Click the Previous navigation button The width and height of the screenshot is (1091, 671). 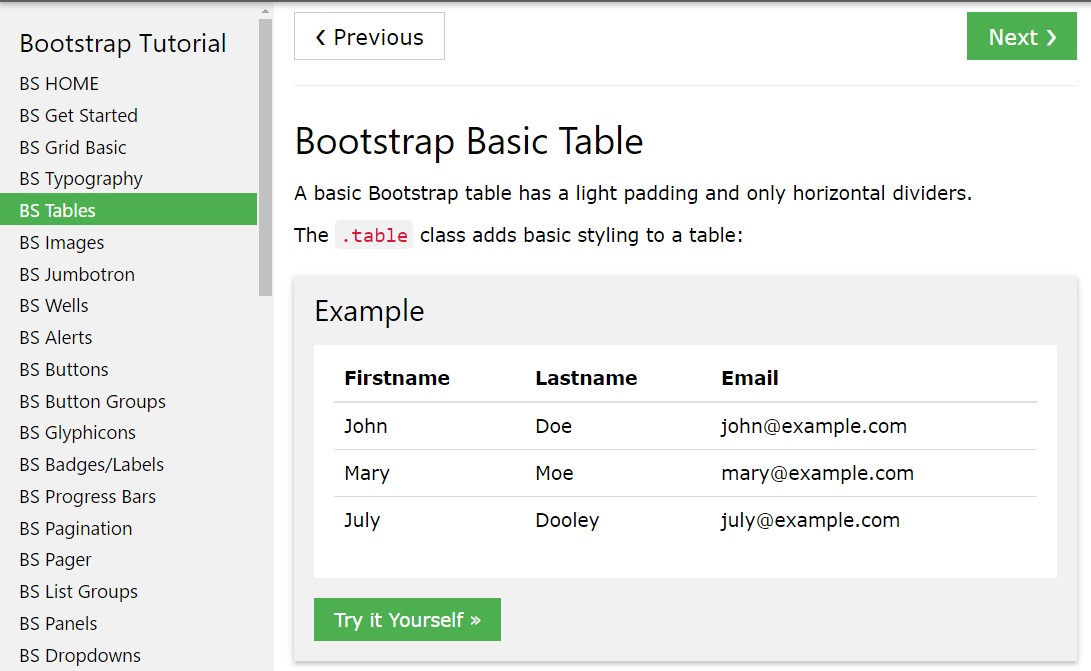click(x=369, y=37)
